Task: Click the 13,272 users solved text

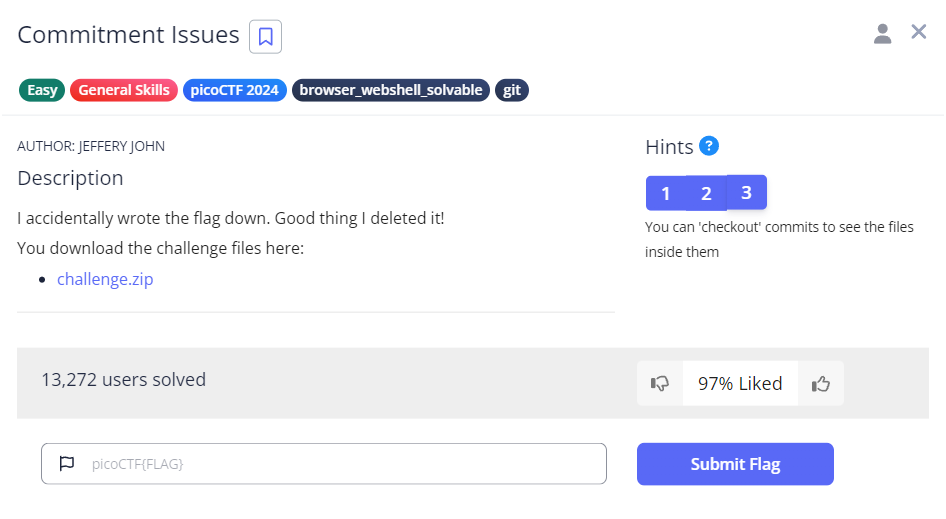Action: (x=123, y=380)
